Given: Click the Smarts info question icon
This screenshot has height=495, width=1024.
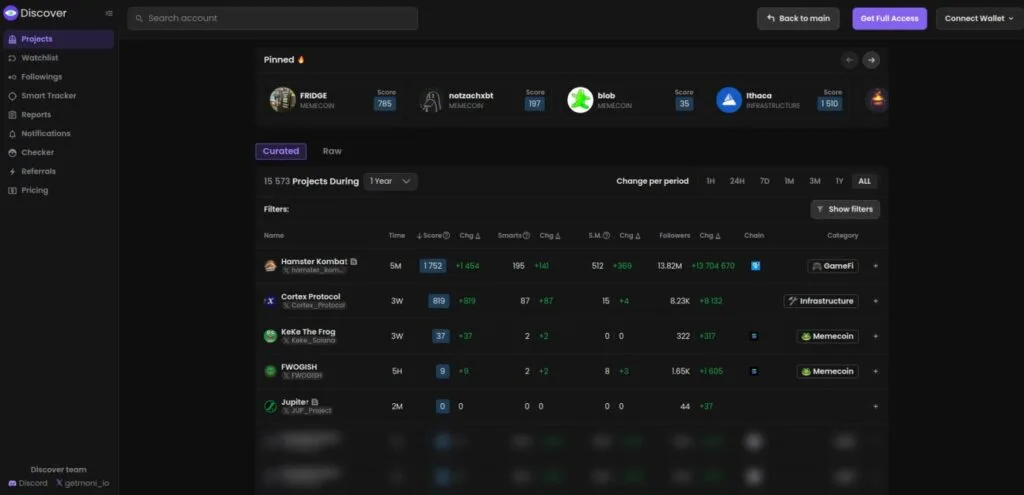Looking at the screenshot, I should point(526,236).
